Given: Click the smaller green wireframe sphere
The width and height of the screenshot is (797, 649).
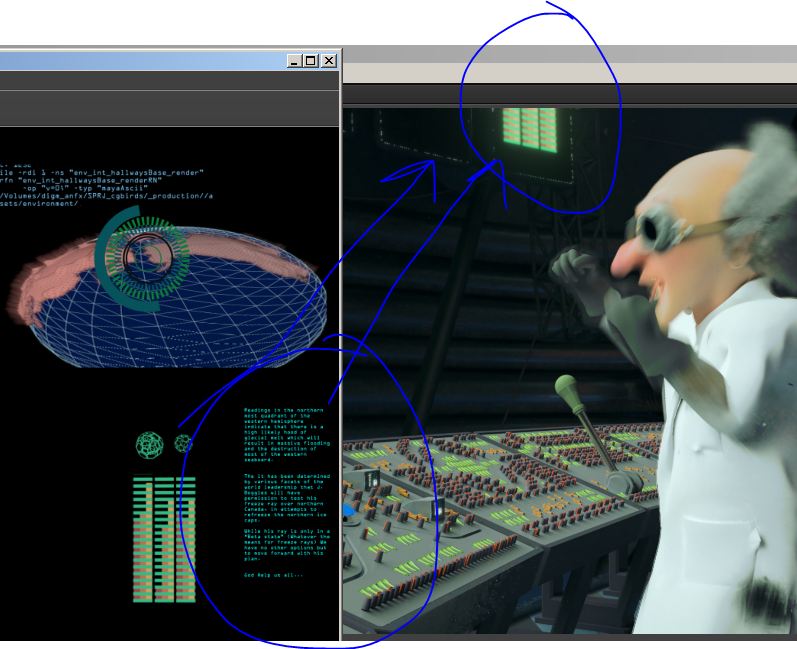Looking at the screenshot, I should pyautogui.click(x=183, y=443).
